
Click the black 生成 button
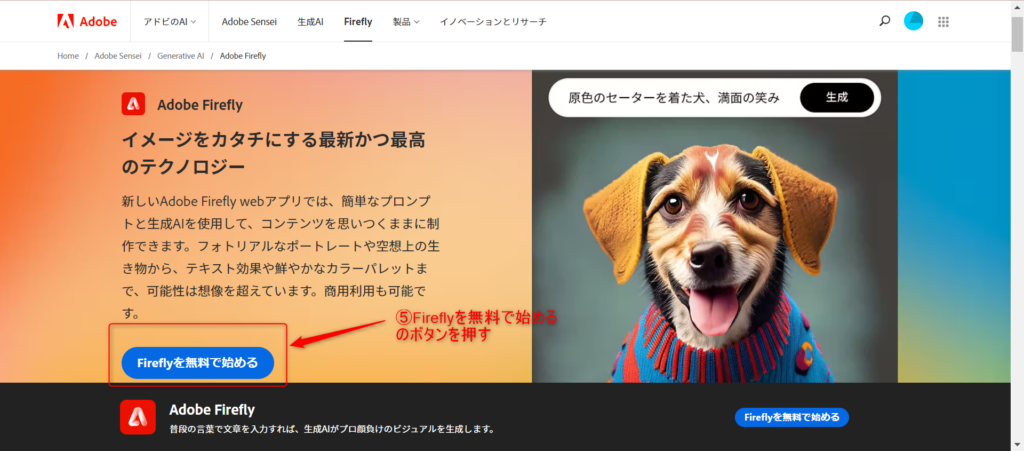click(837, 98)
